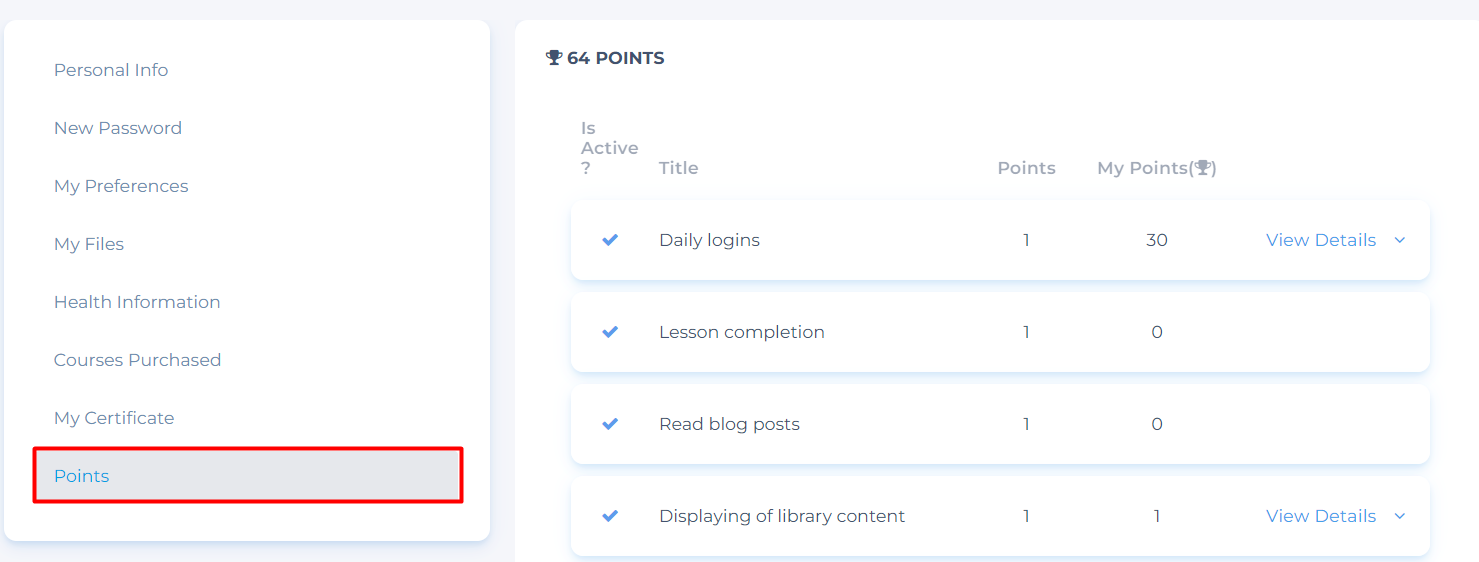Click the Daily logins active checkmark
Screen dimensions: 1479x562
[610, 240]
